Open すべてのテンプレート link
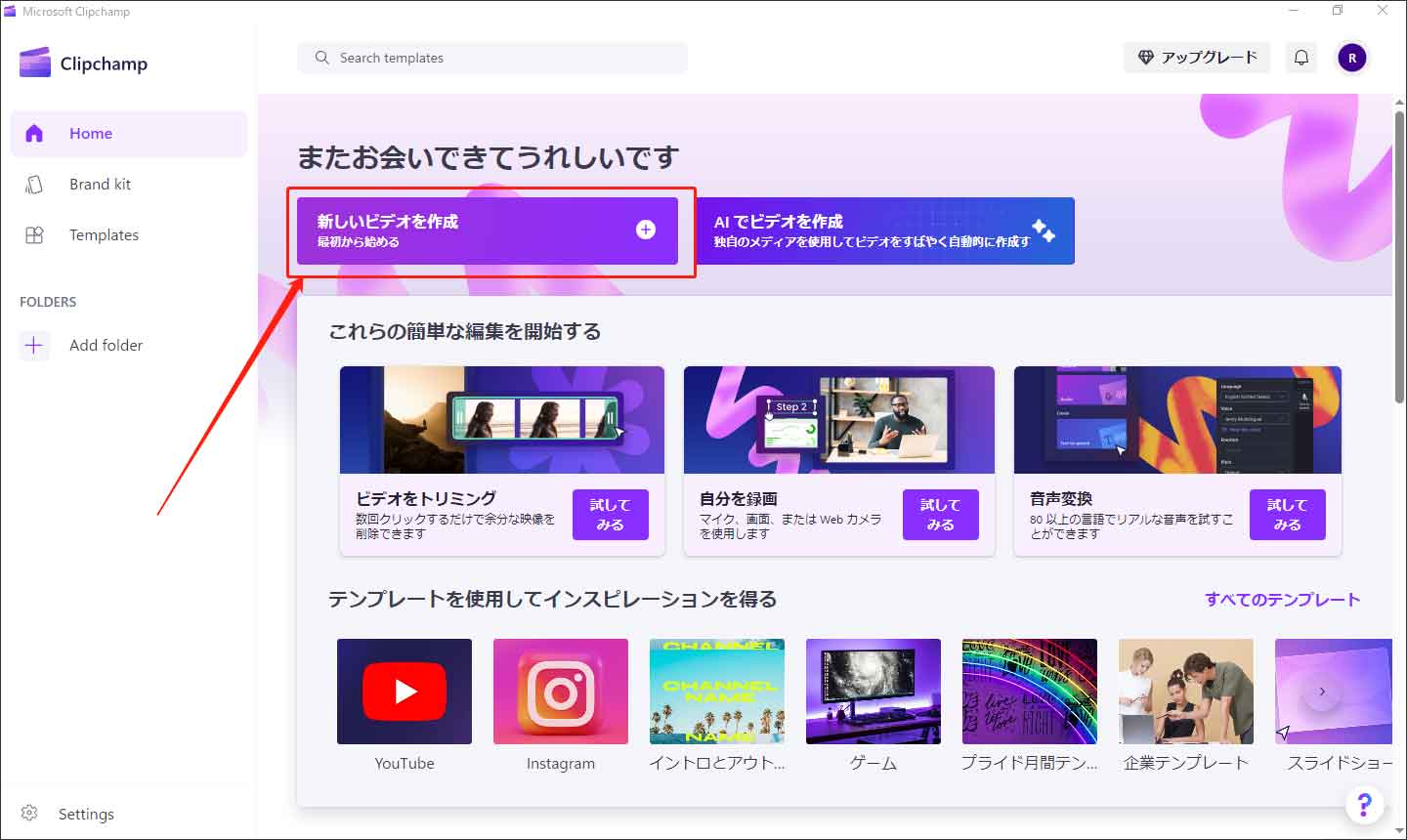Image resolution: width=1407 pixels, height=840 pixels. point(1283,600)
